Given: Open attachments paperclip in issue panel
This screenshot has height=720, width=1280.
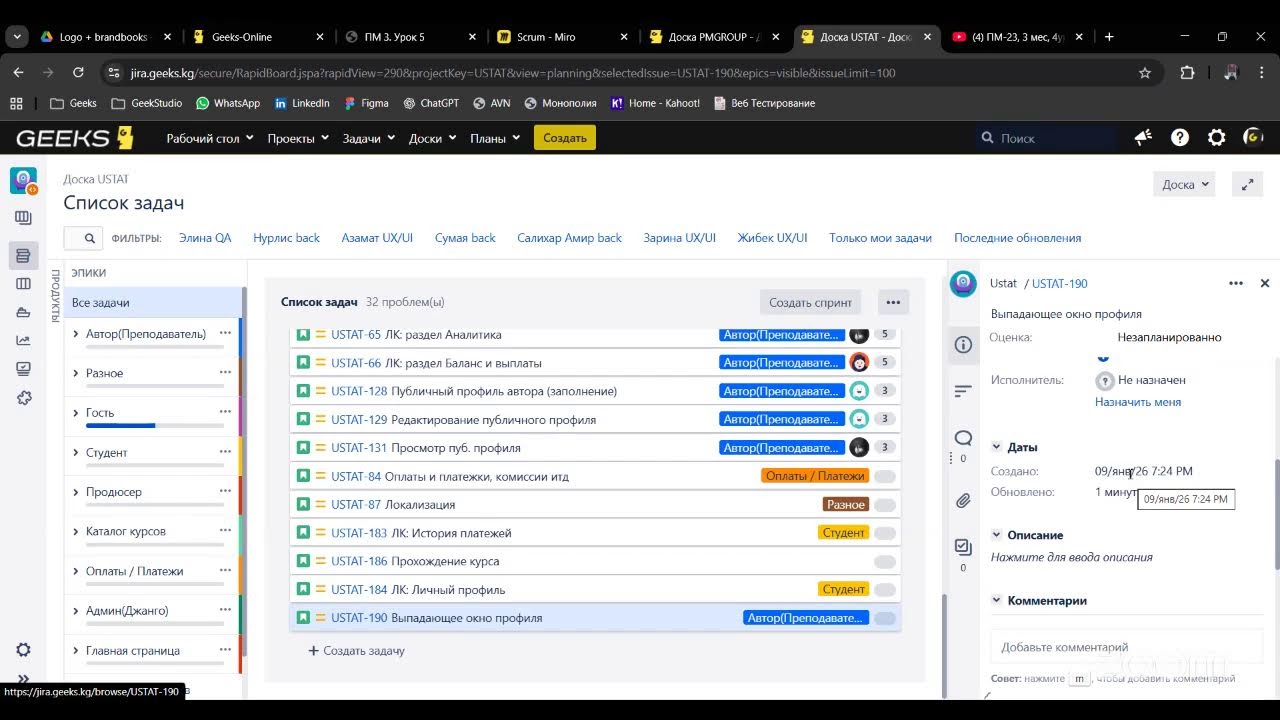Looking at the screenshot, I should (963, 500).
